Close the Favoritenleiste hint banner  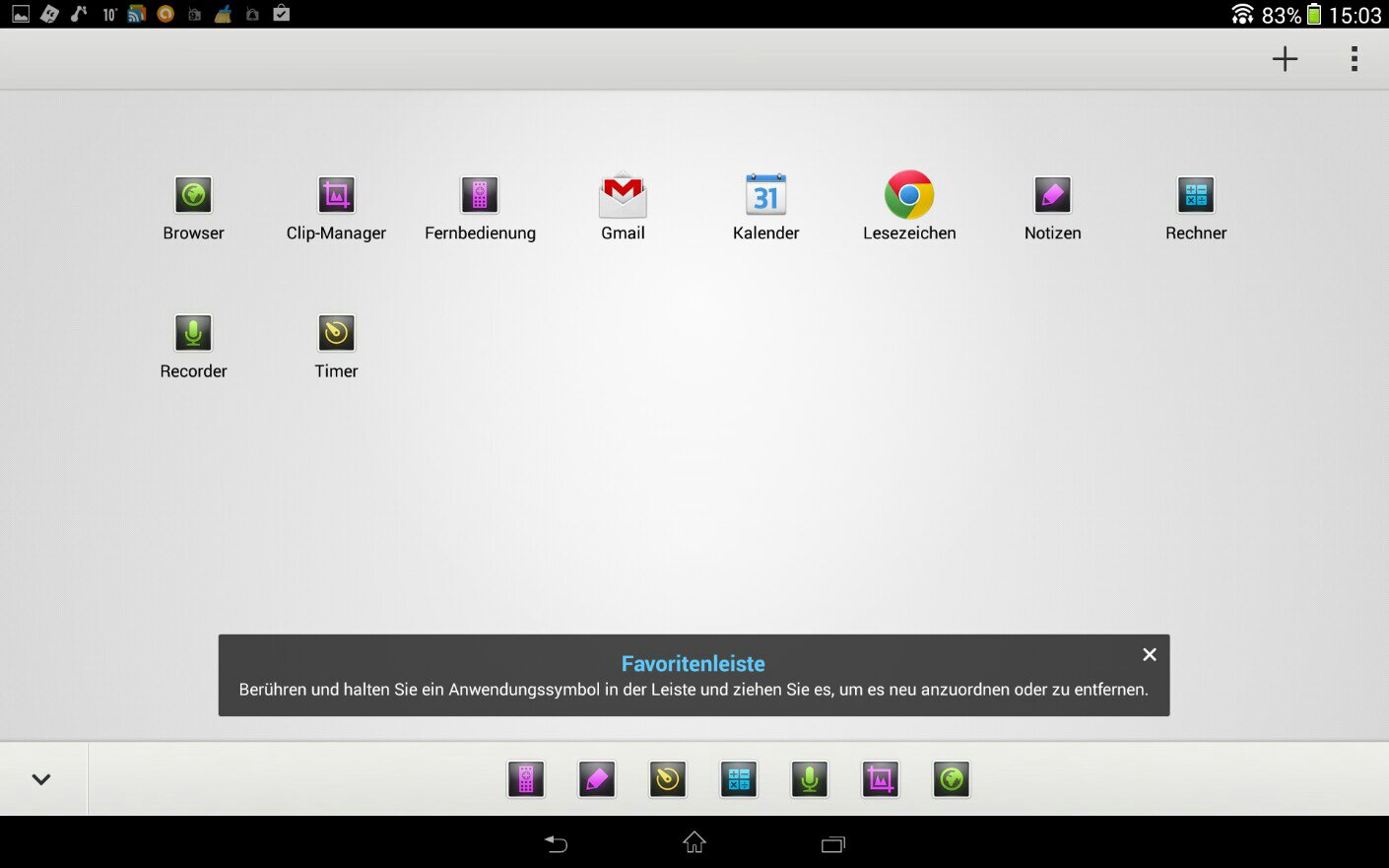click(x=1149, y=654)
